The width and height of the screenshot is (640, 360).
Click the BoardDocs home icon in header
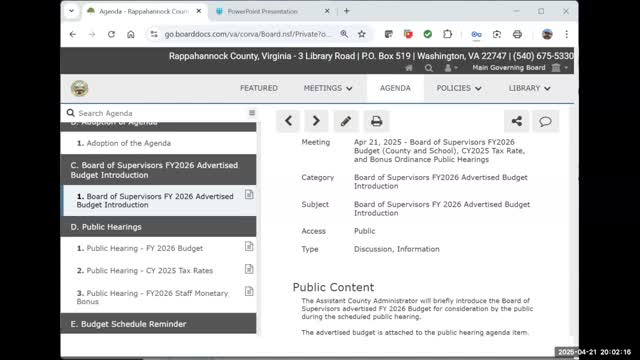pyautogui.click(x=409, y=68)
